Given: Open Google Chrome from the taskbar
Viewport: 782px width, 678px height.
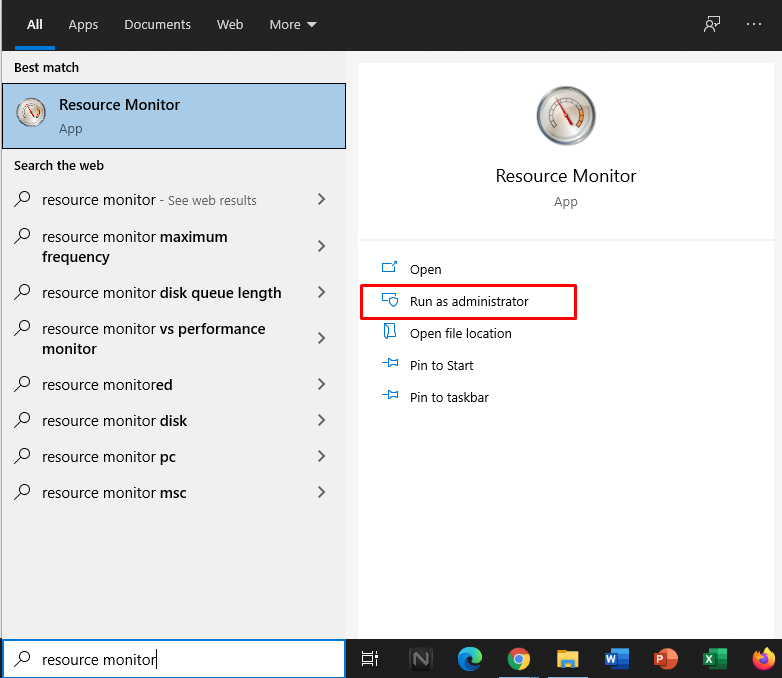Looking at the screenshot, I should coord(519,659).
